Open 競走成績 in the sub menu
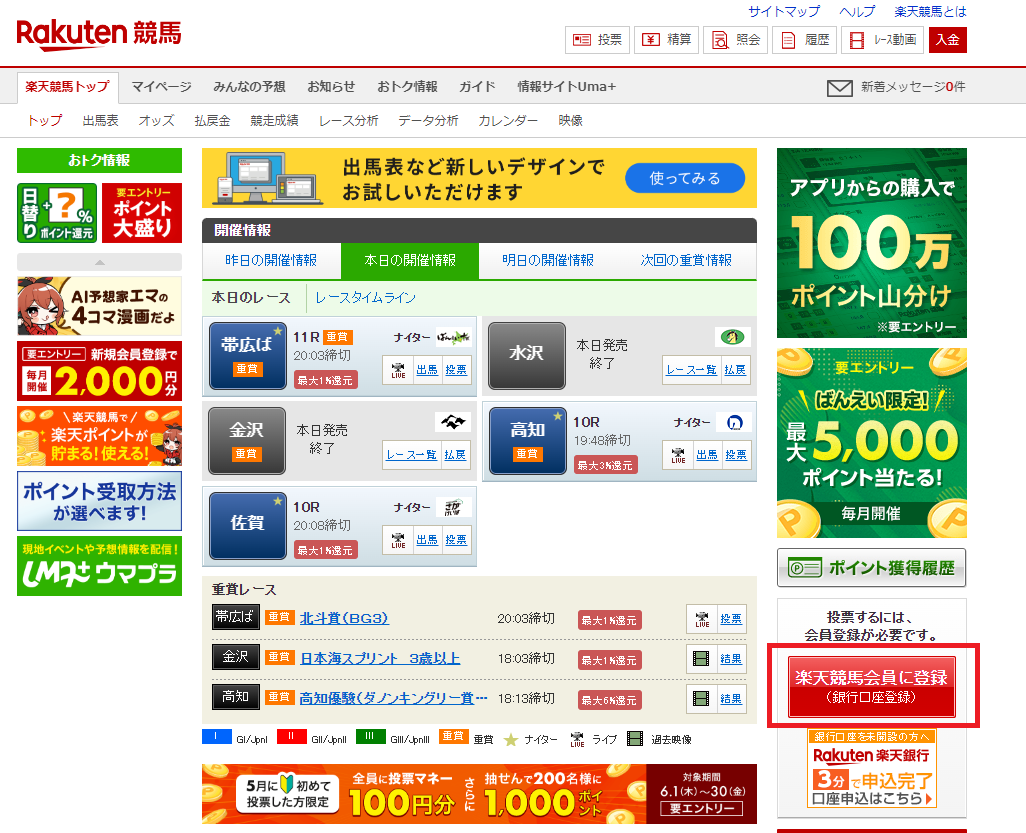The image size is (1026, 833). (274, 120)
